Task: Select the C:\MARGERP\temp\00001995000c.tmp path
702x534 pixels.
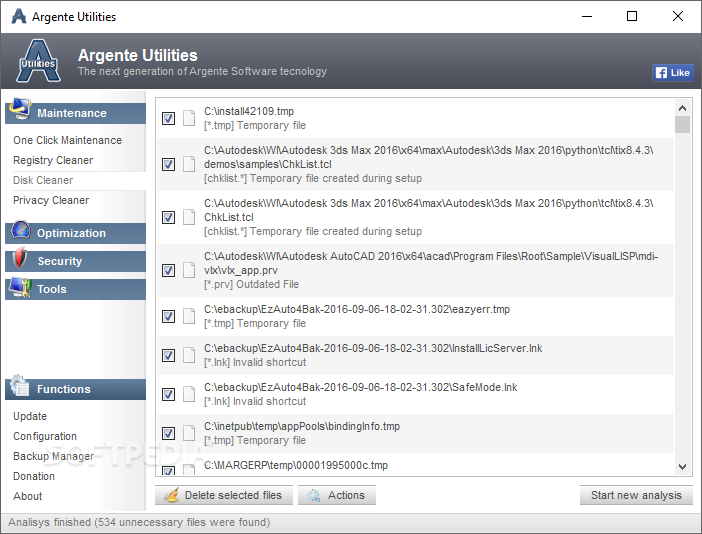Action: (x=296, y=466)
